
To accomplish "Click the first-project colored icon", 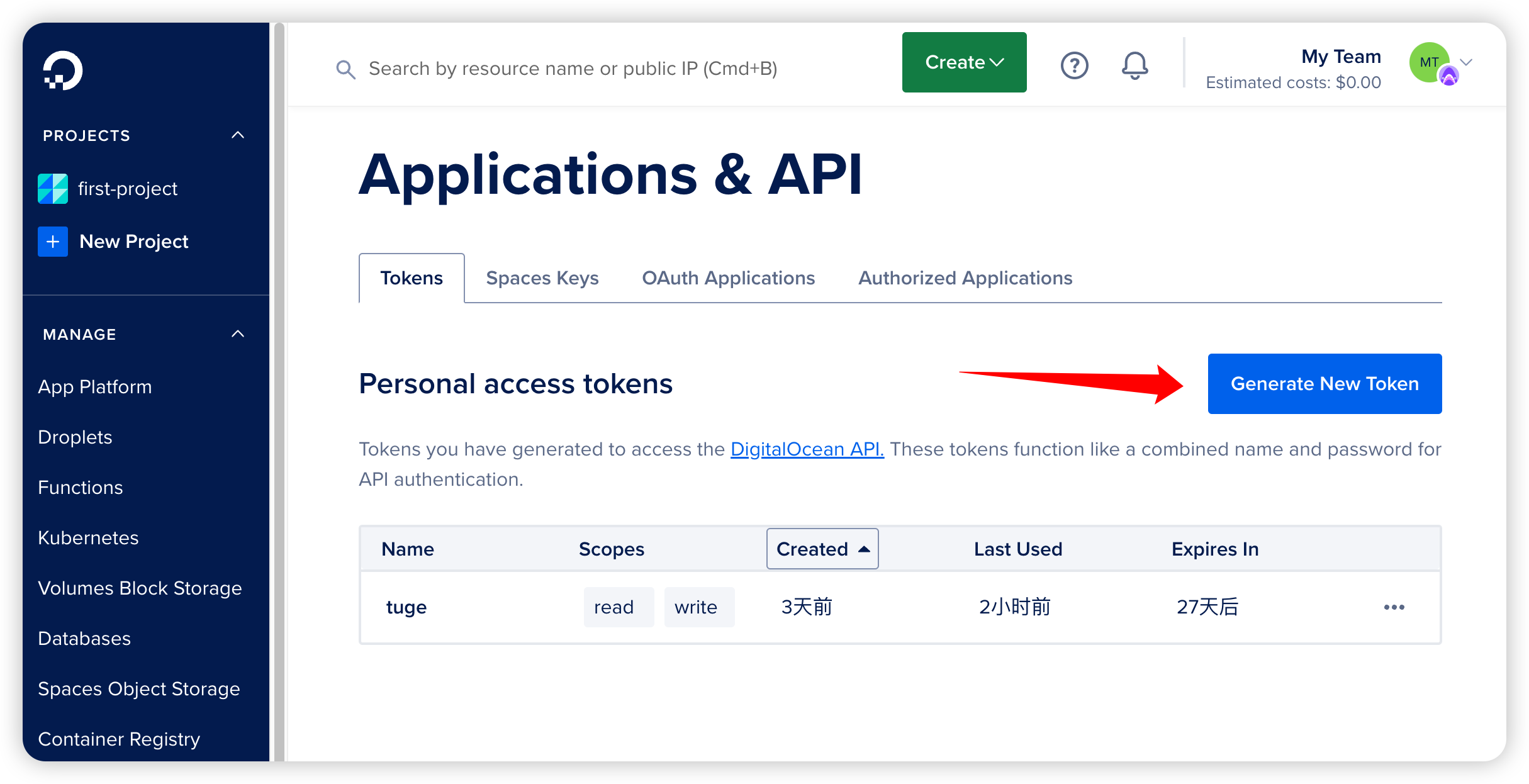I will 53,189.
